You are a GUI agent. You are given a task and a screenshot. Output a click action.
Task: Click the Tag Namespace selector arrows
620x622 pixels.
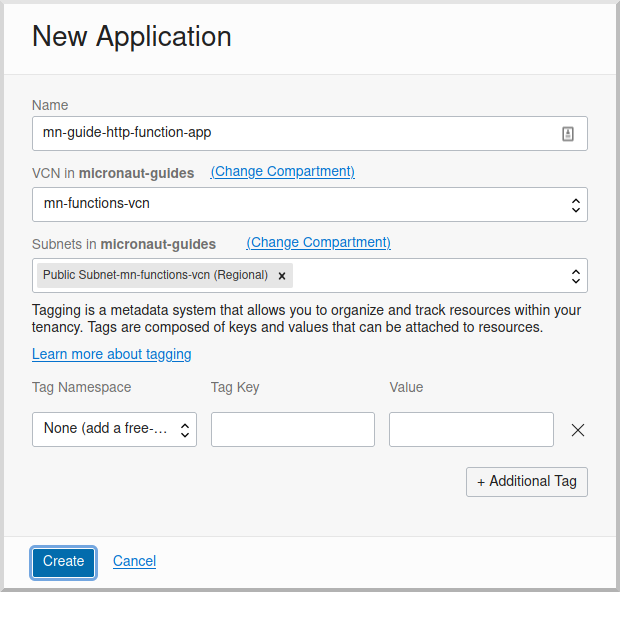point(184,430)
